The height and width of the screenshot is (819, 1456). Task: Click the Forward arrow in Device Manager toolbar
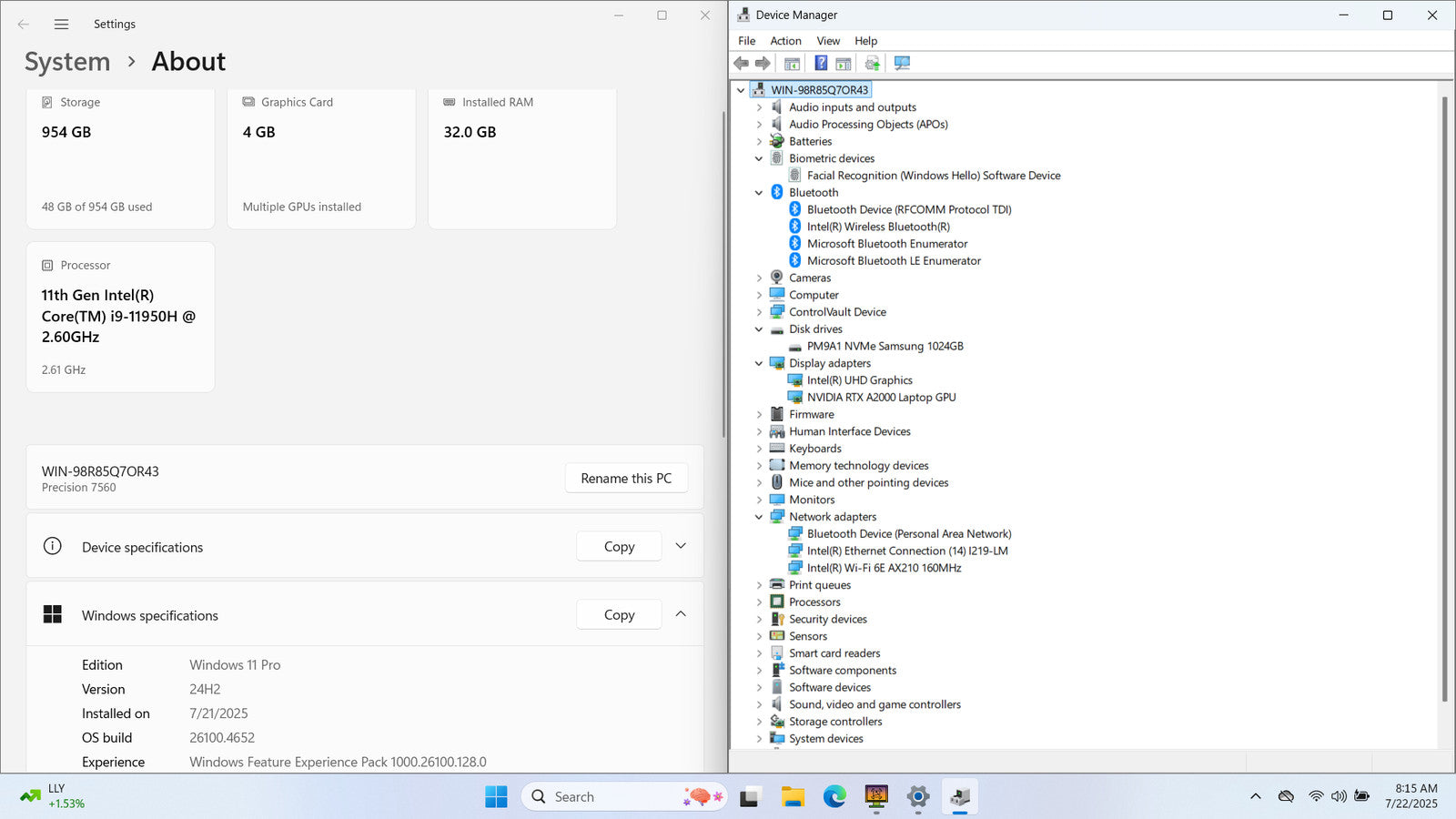pyautogui.click(x=763, y=64)
